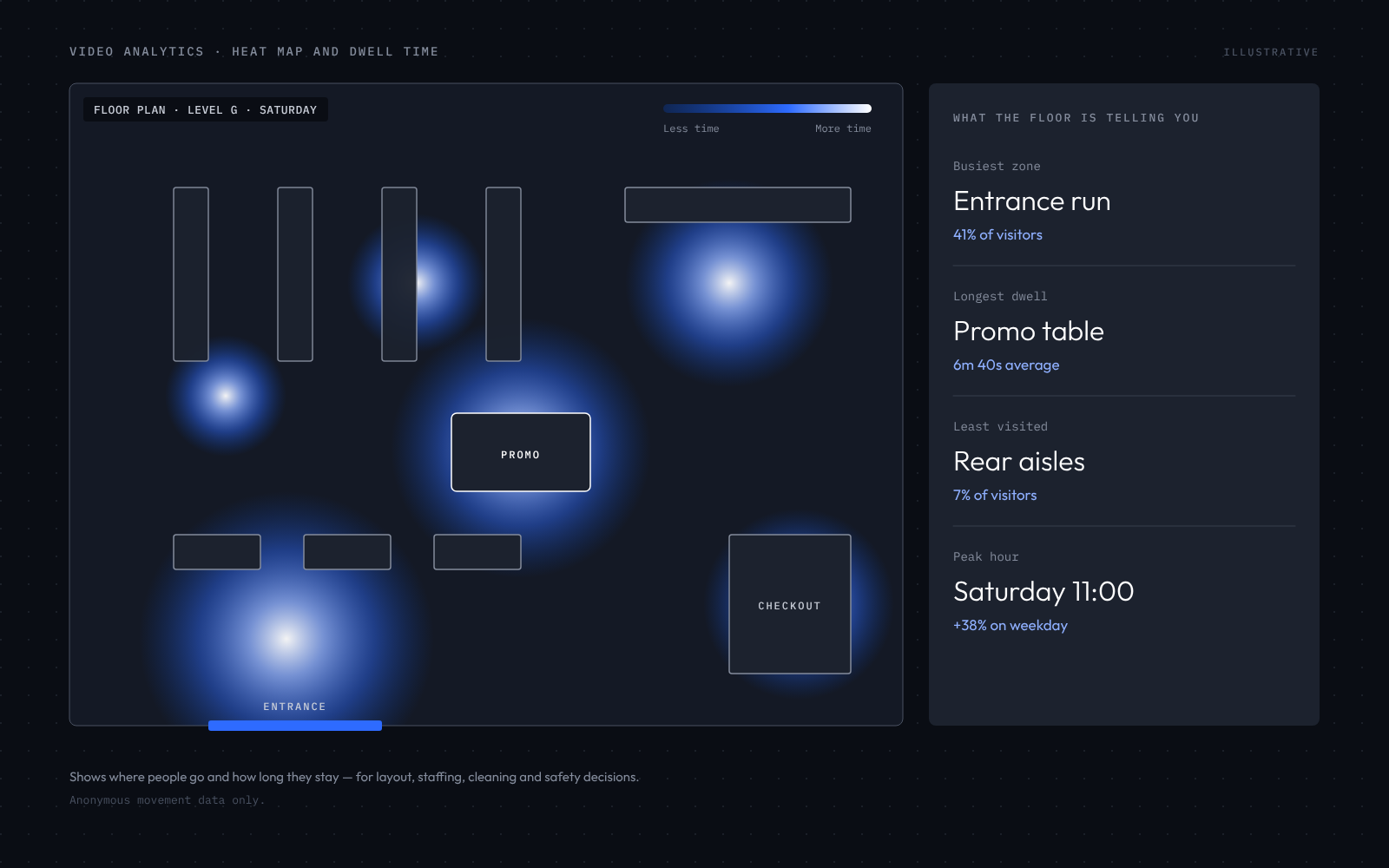This screenshot has height=868, width=1389.
Task: Click the 'Rear aisles' least visited heading
Action: tap(1019, 462)
